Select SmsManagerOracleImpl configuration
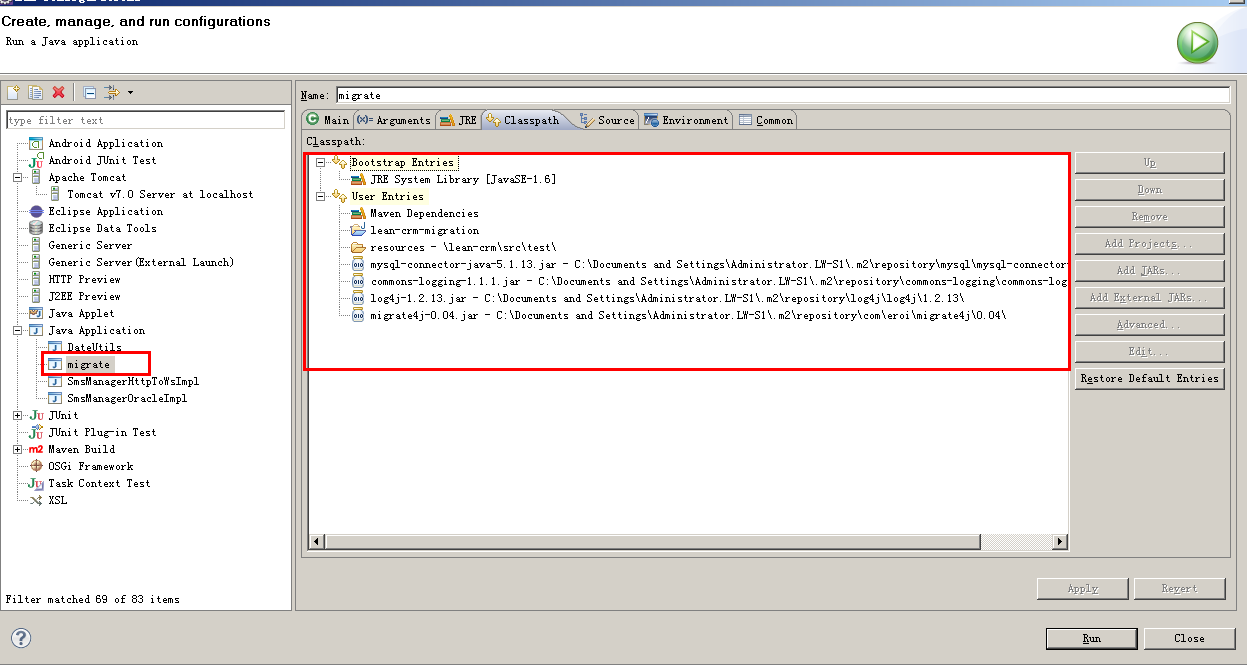This screenshot has width=1247, height=665. 127,399
